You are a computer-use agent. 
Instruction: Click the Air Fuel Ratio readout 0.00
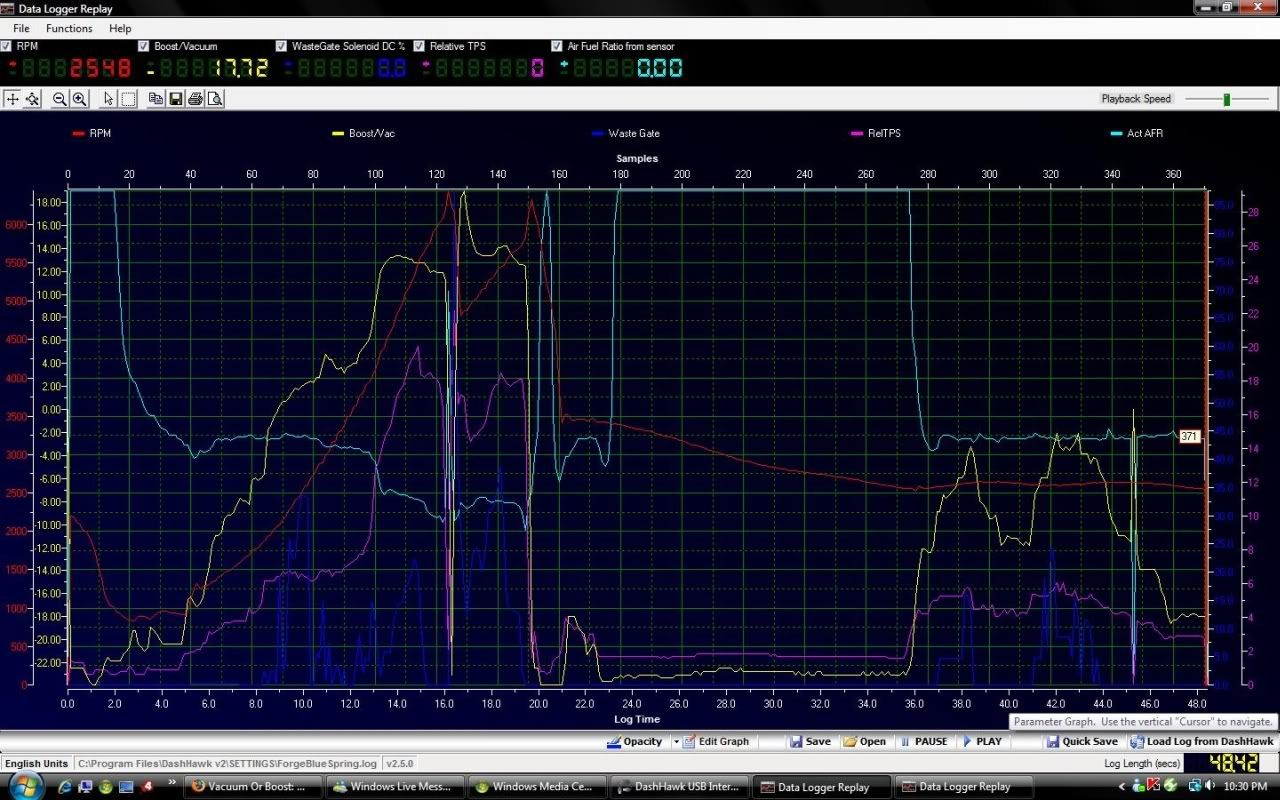[623, 68]
